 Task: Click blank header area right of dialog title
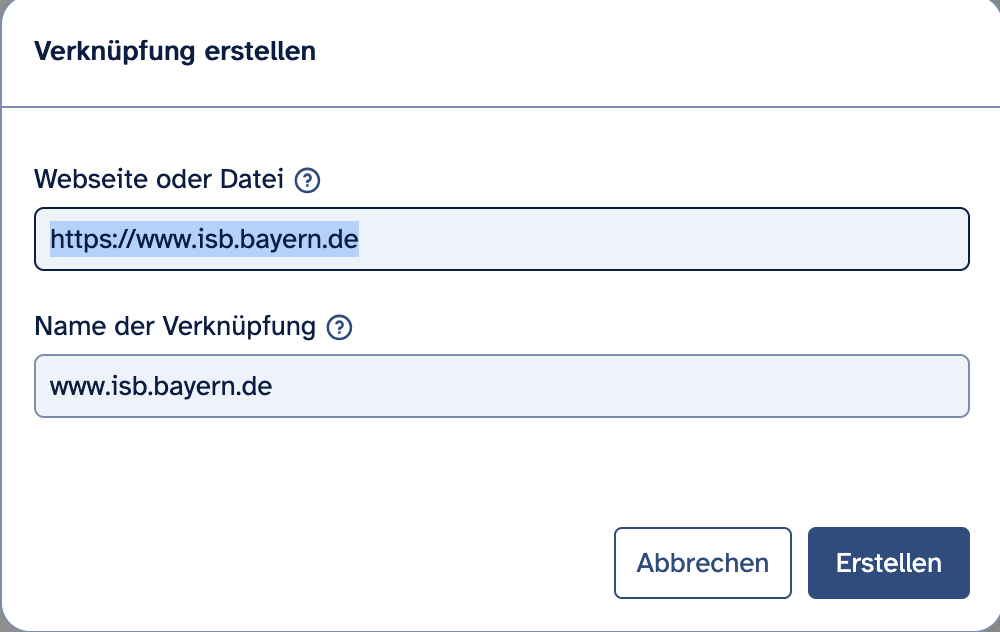650,52
